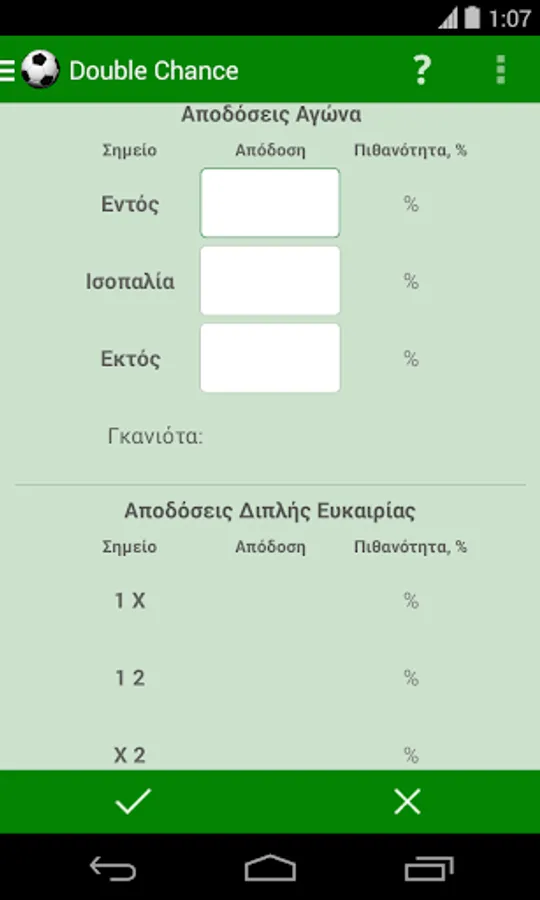Select the X 2 double chance row
Screen dimensions: 540x900
click(270, 754)
